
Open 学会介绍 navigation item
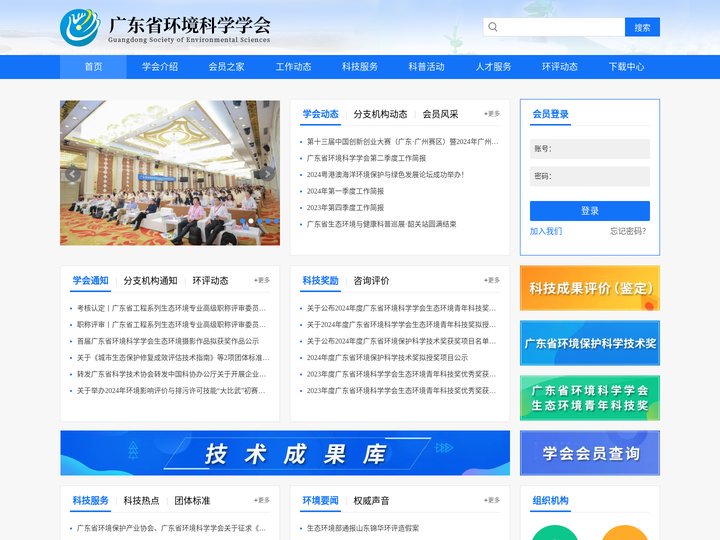160,67
